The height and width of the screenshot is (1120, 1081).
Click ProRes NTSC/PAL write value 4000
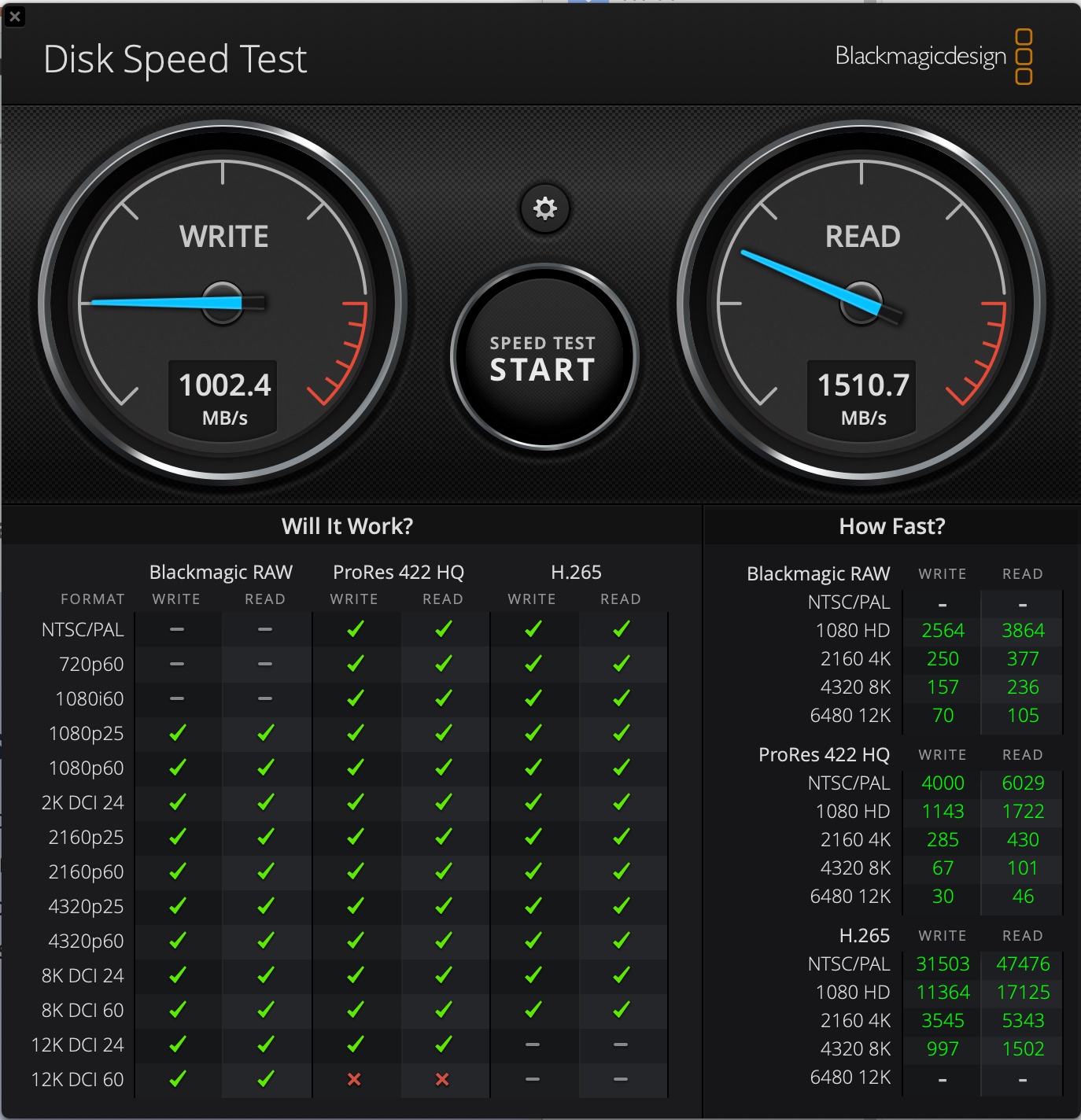943,783
